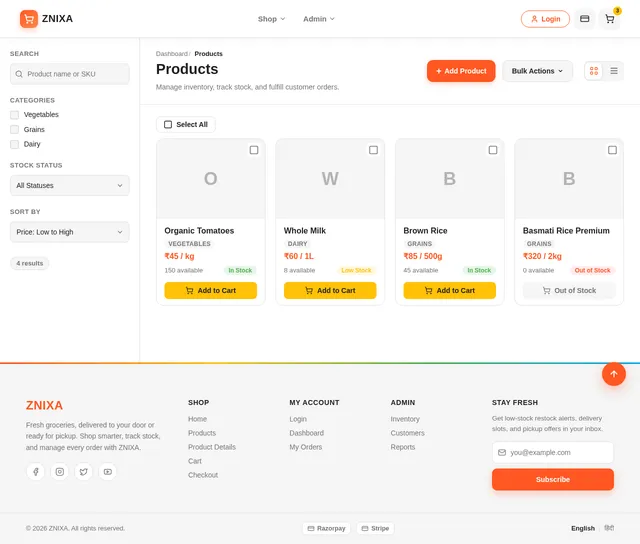The height and width of the screenshot is (544, 640).
Task: Switch to grid view layout
Action: coord(594,71)
